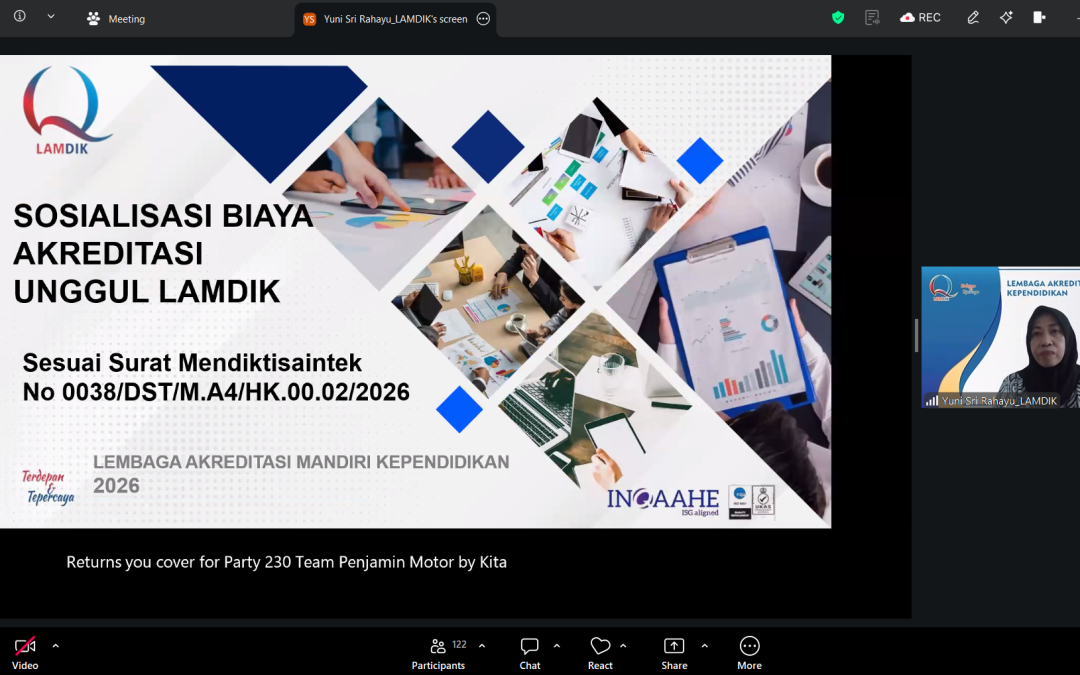Viewport: 1080px width, 675px height.
Task: Switch to the Meeting tab
Action: [116, 19]
